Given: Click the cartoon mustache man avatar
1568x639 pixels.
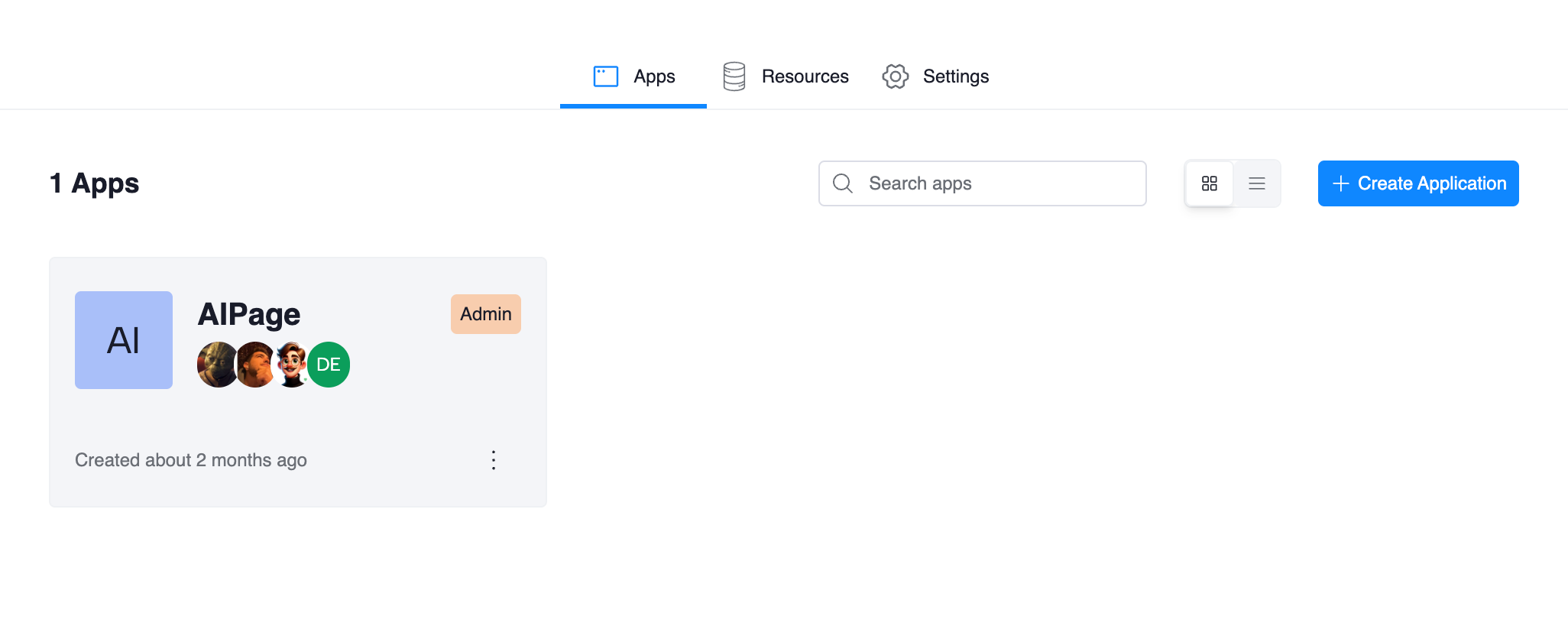Looking at the screenshot, I should [x=292, y=365].
